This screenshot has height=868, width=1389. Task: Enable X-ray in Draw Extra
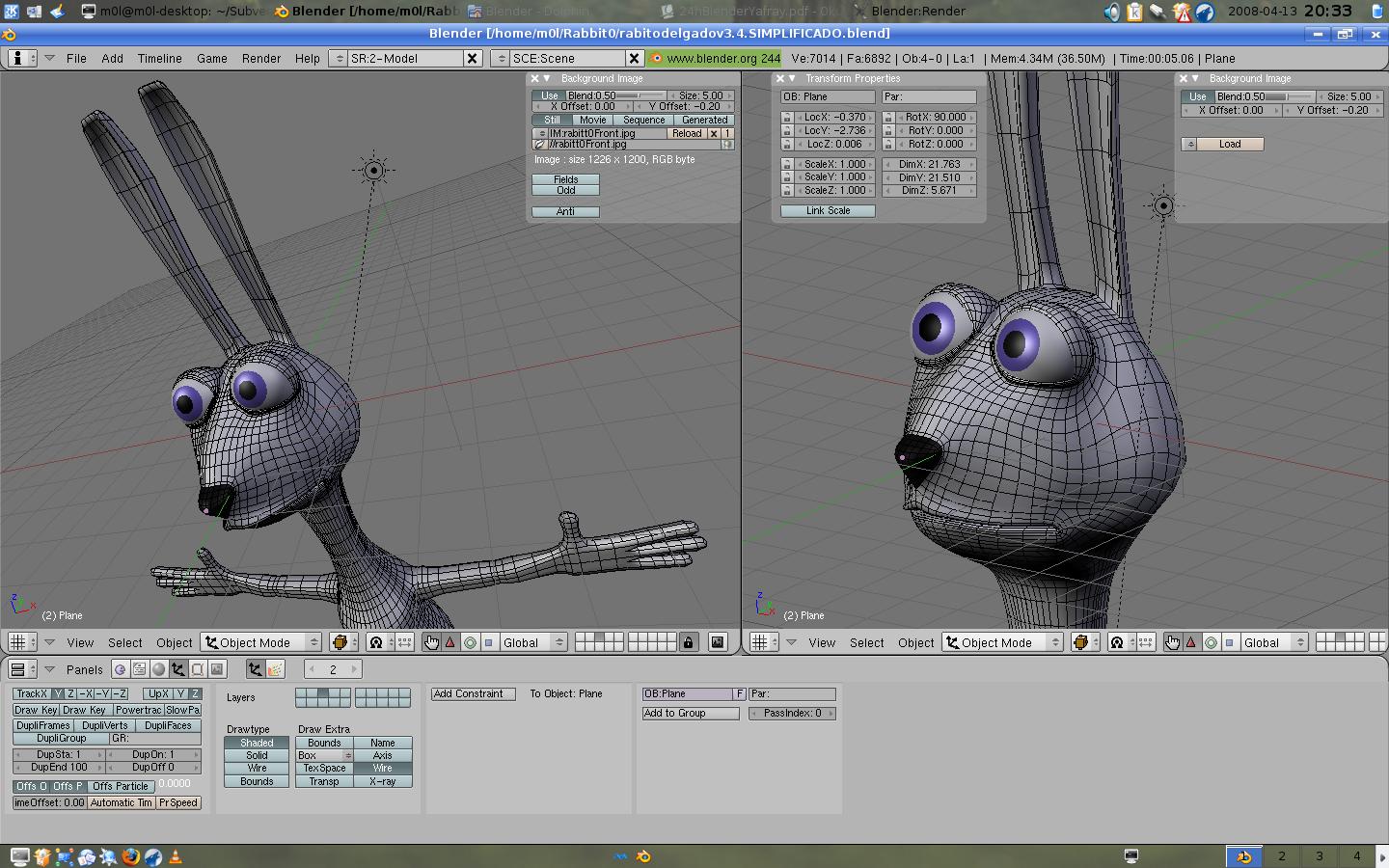coord(383,781)
